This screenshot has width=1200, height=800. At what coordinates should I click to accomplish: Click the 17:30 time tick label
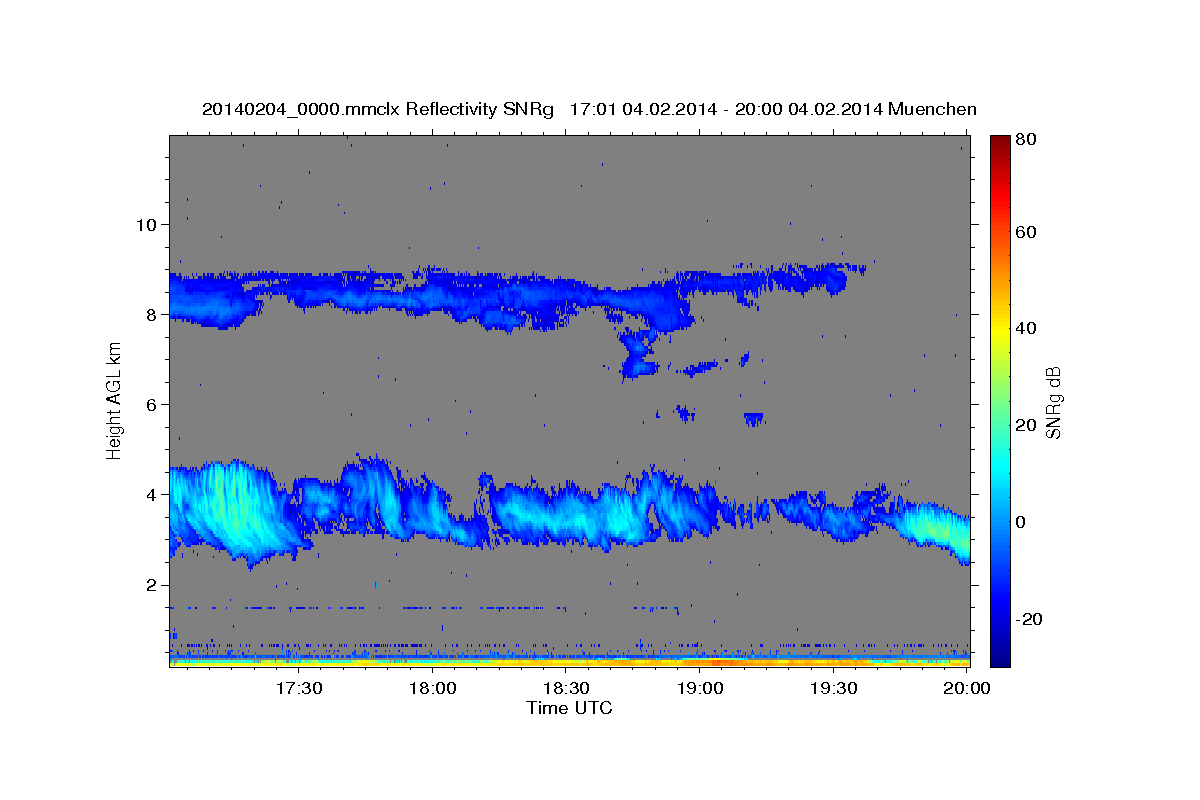tap(298, 688)
